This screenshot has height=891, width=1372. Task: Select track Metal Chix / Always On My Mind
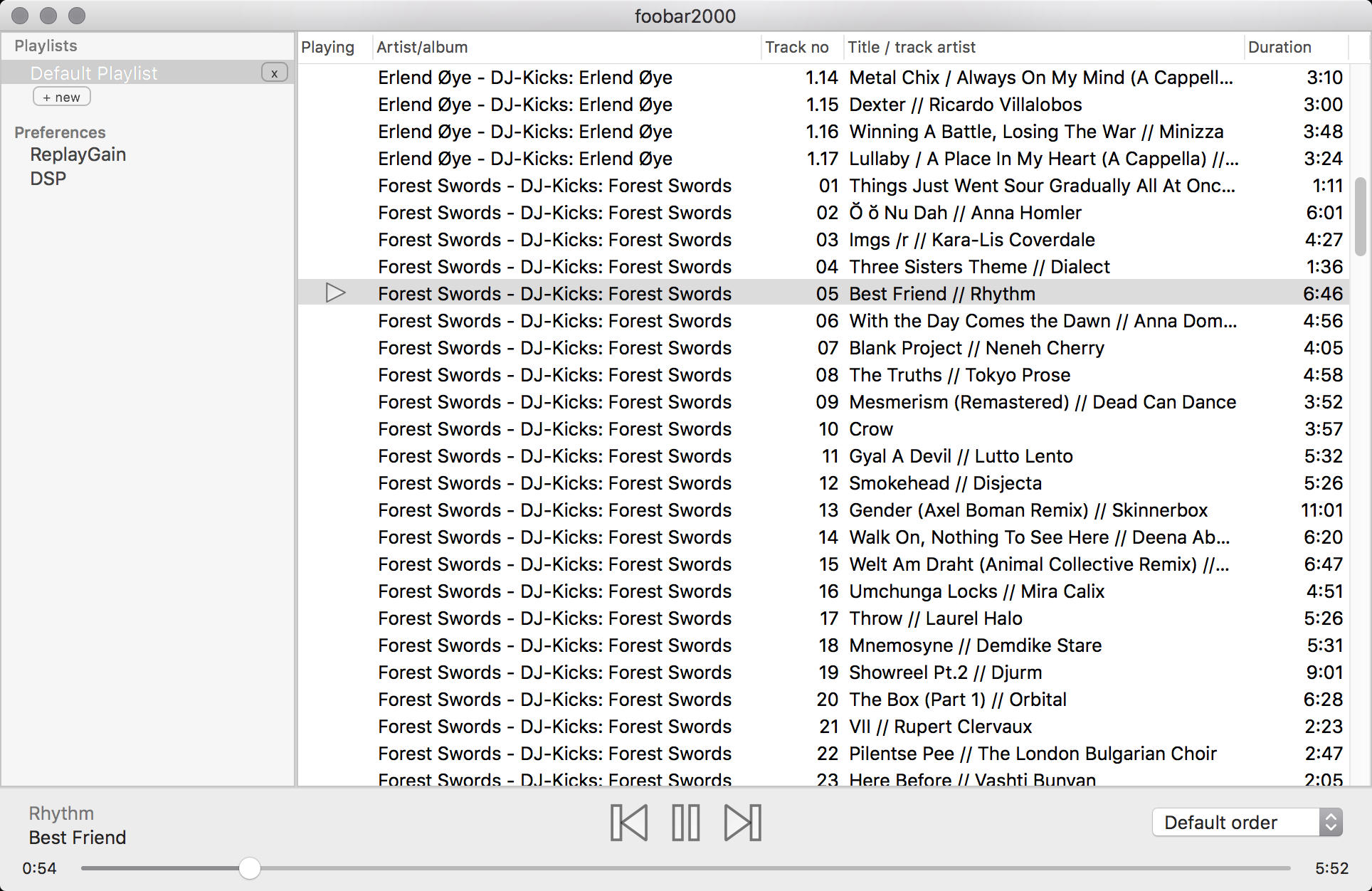click(823, 77)
